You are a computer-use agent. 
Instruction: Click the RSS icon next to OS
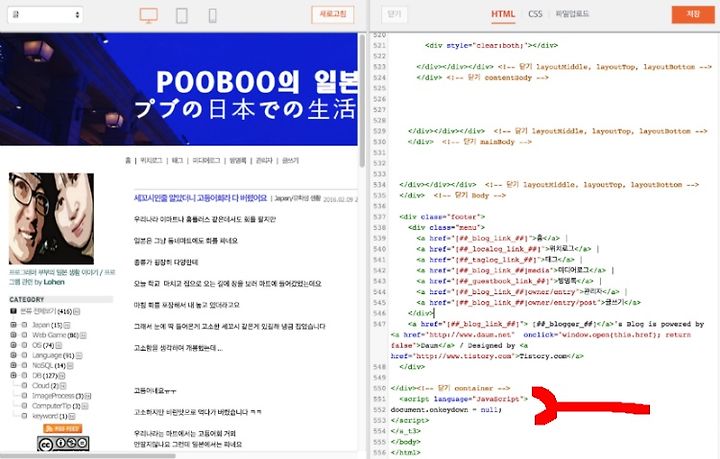[x=59, y=346]
